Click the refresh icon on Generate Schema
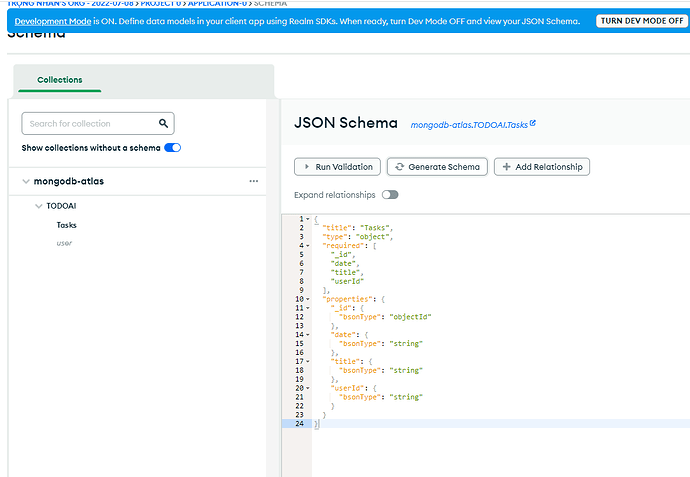 click(x=400, y=167)
